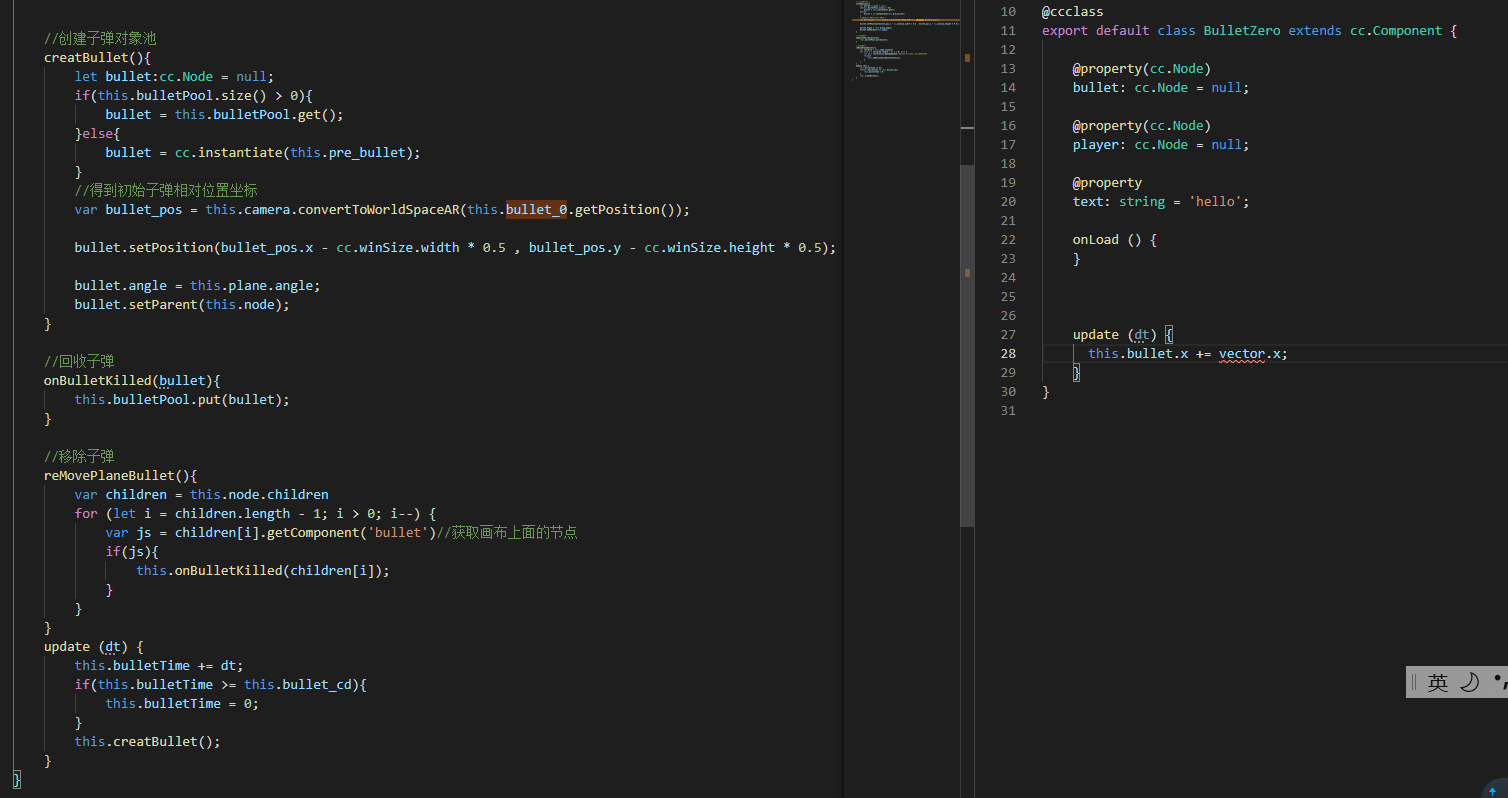
Task: Click the 'player: cc.Node = null;' line
Action: tap(1161, 145)
